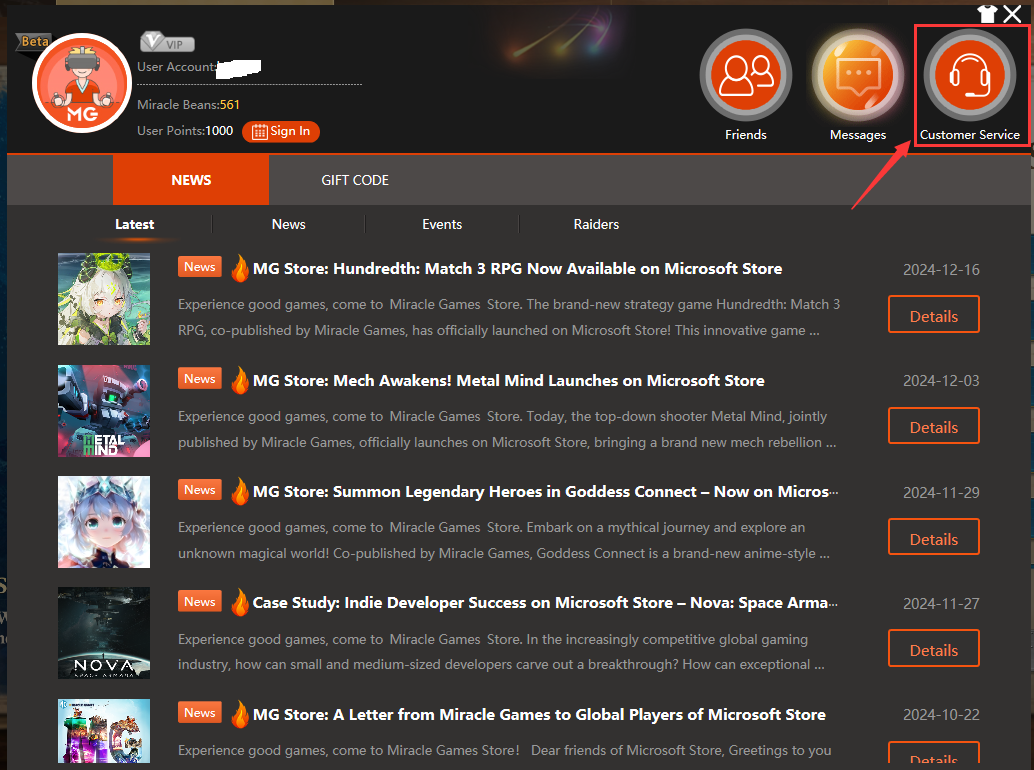Click the VIP badge icon
Viewport: 1034px width, 770px height.
(166, 43)
